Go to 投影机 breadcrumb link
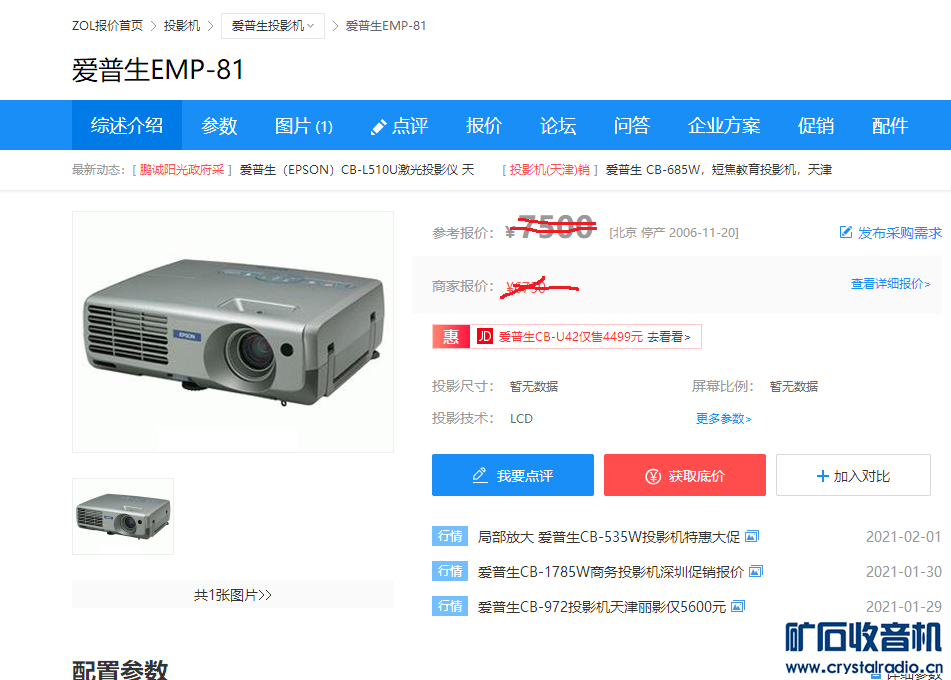 click(181, 25)
